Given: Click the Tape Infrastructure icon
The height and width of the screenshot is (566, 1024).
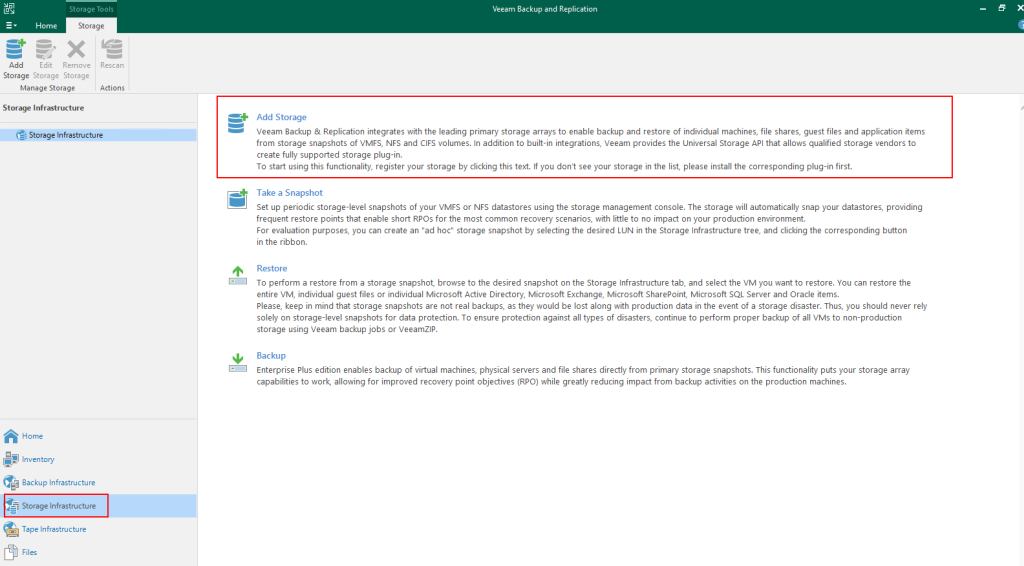Looking at the screenshot, I should 11,529.
